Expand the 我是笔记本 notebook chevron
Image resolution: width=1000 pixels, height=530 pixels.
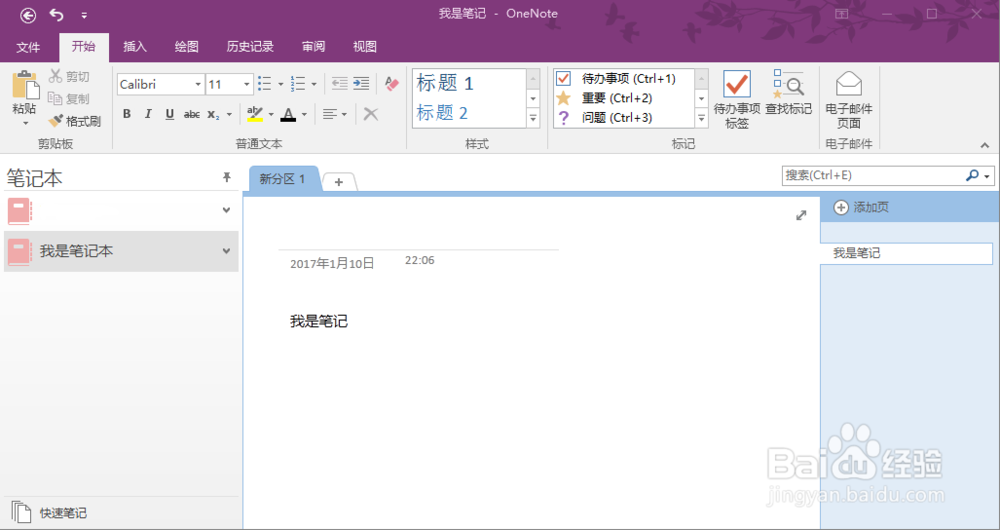click(226, 251)
